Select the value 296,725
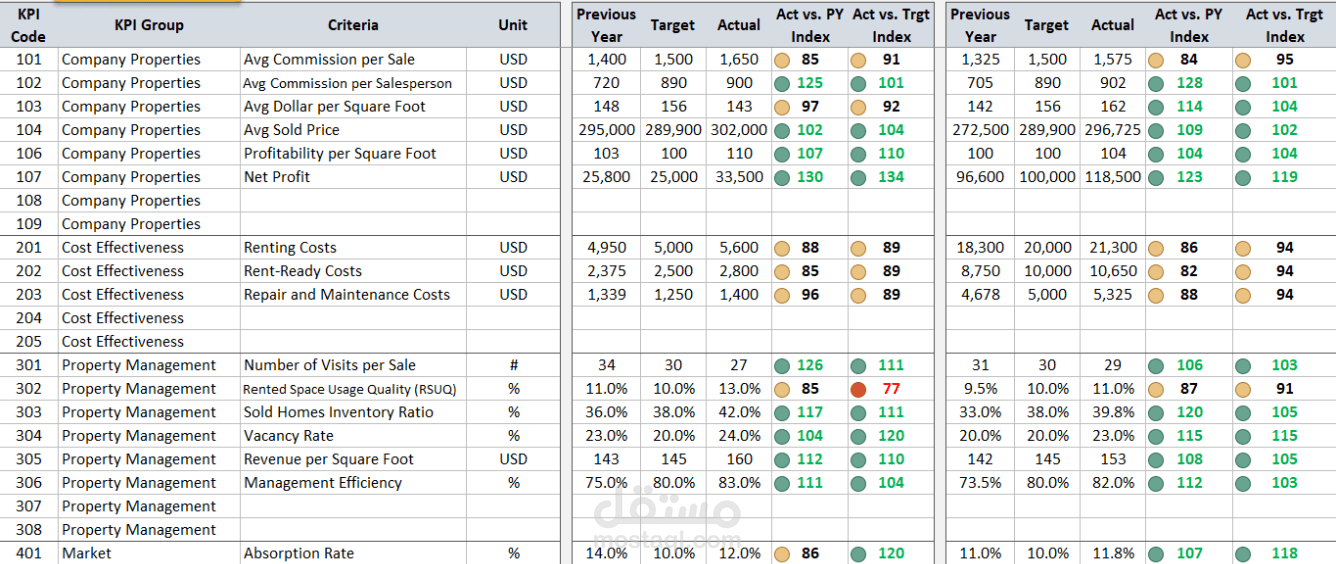 pos(1113,130)
